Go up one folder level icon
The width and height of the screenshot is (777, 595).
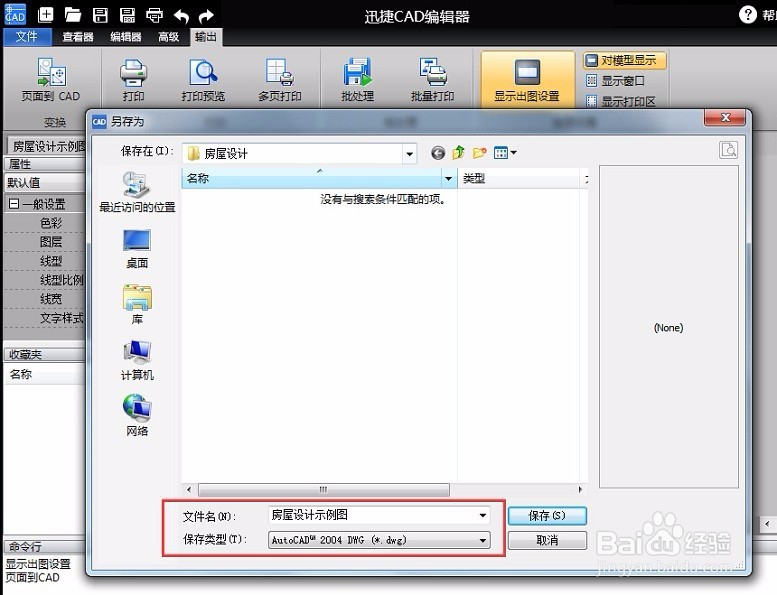[x=458, y=153]
